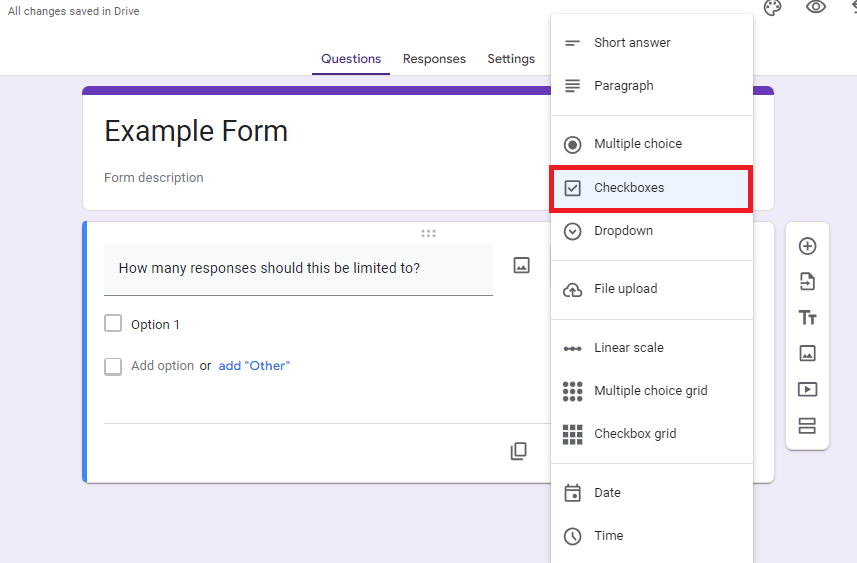Edit the Example Form title
857x563 pixels.
click(196, 132)
